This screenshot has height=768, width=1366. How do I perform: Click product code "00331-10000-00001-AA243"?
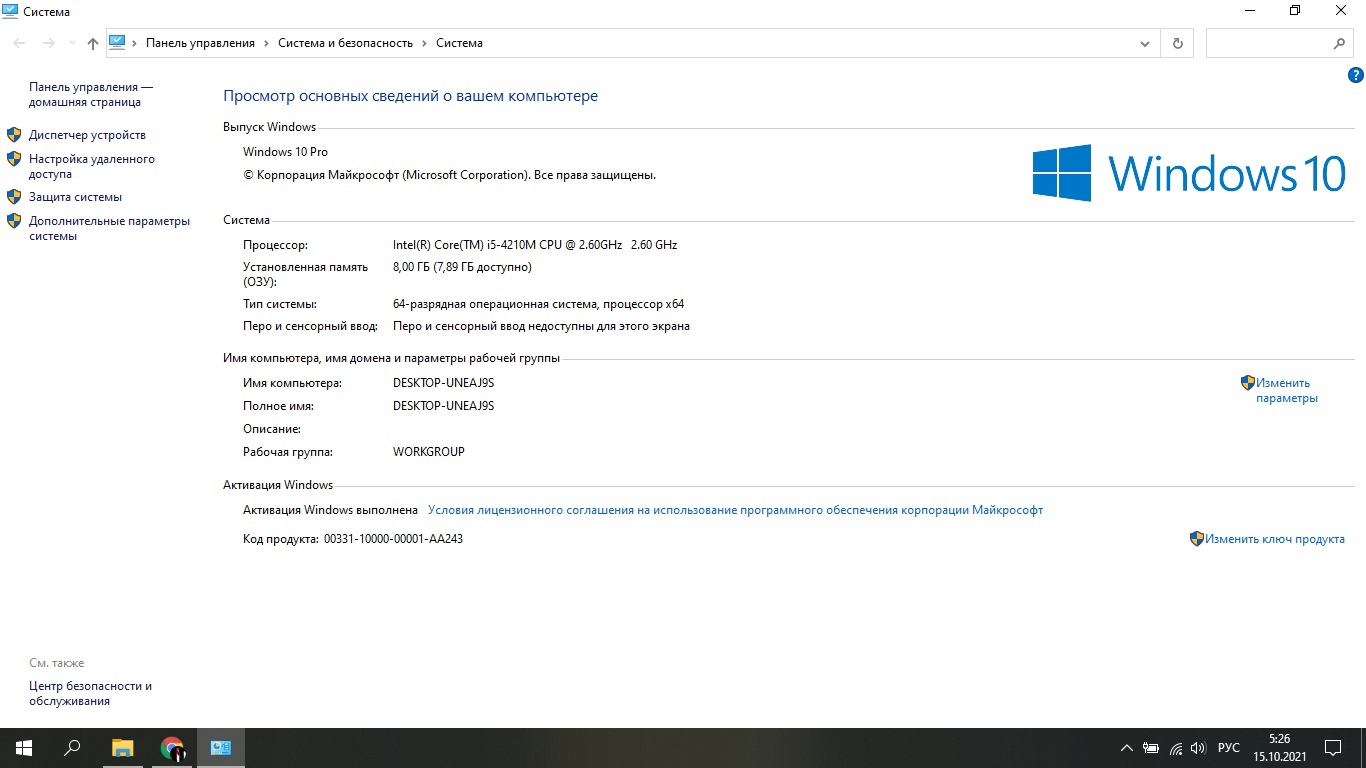tap(393, 539)
